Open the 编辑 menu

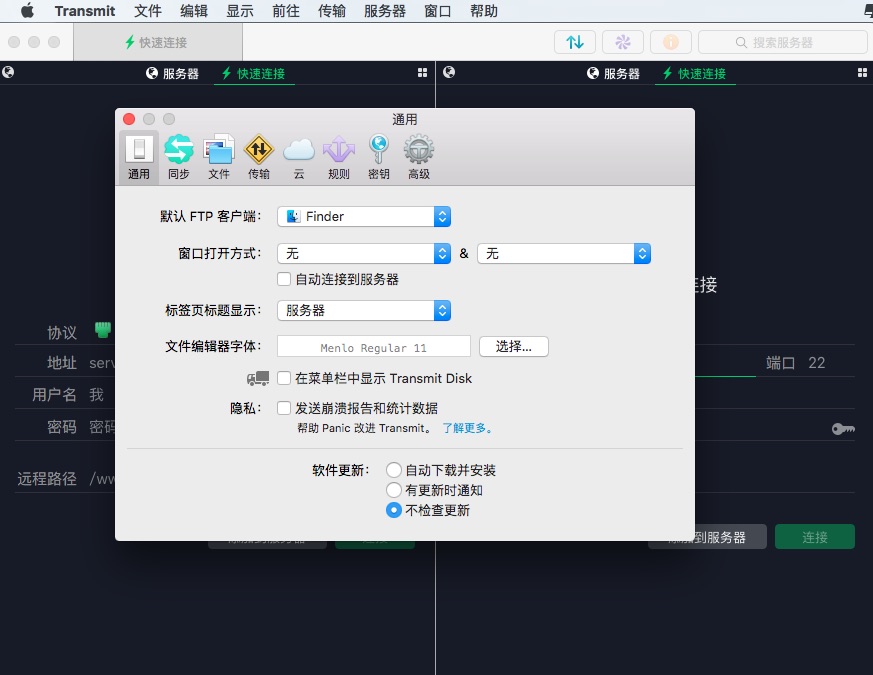(x=194, y=11)
